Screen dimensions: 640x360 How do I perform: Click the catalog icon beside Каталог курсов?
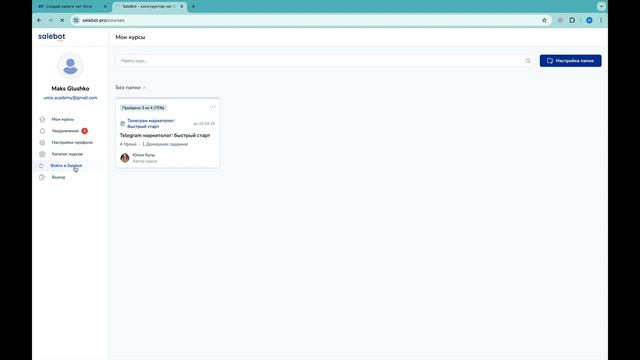pos(42,154)
